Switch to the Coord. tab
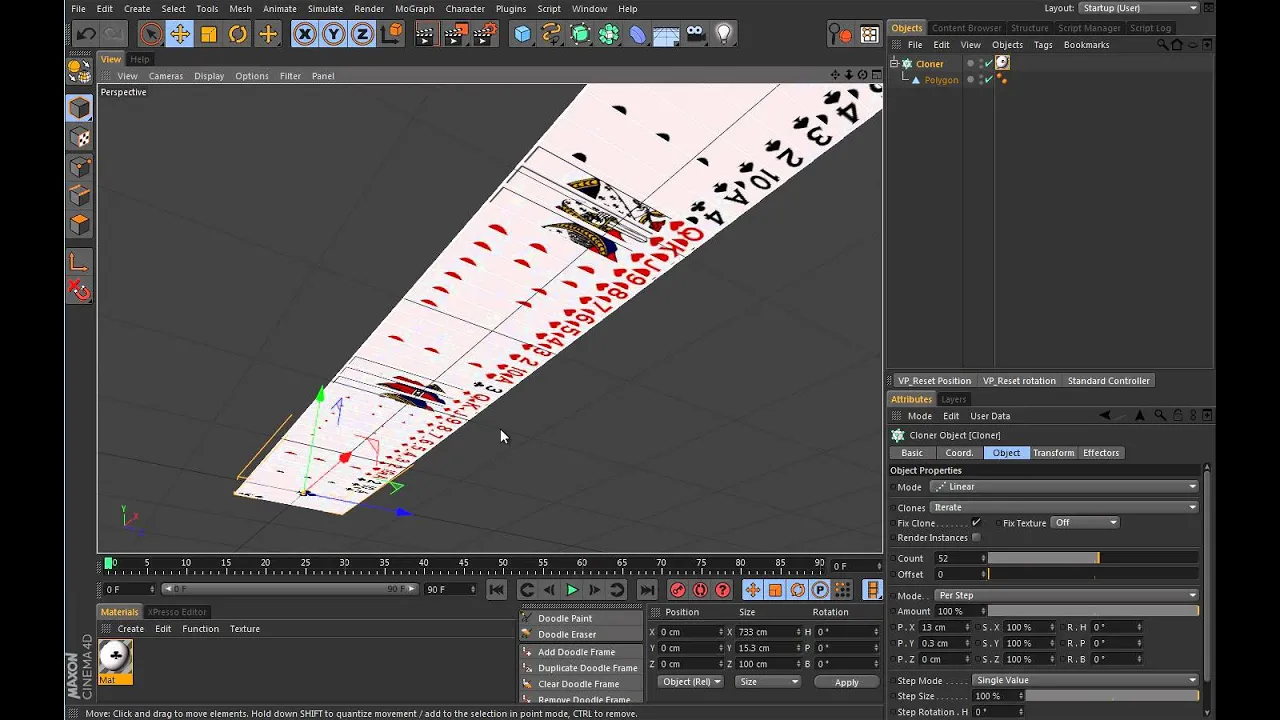This screenshot has height=720, width=1280. [959, 453]
